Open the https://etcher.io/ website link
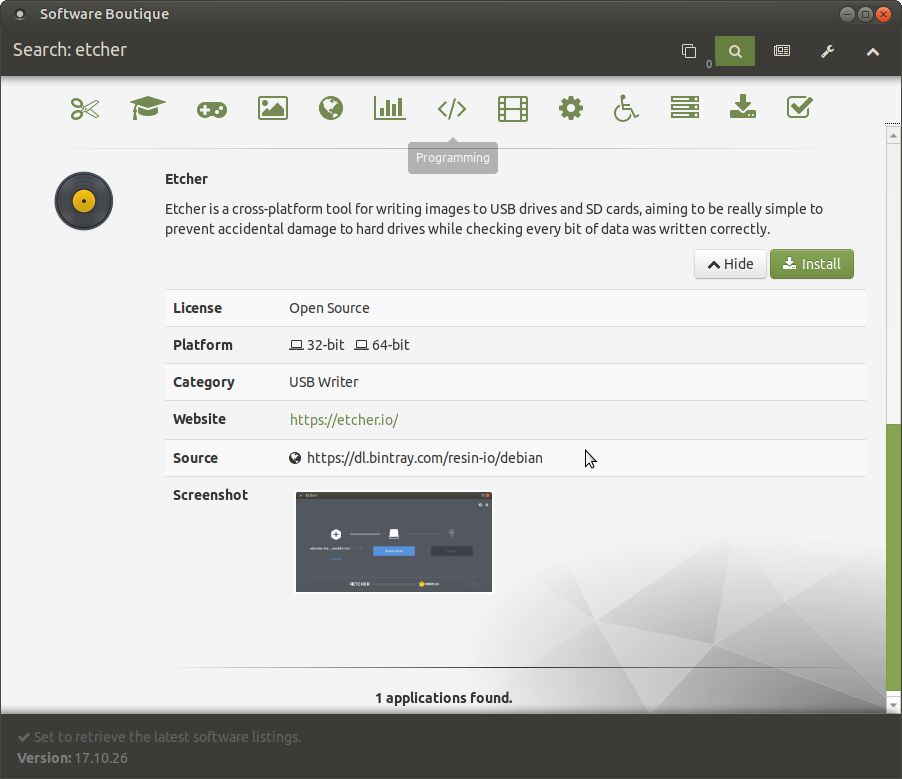This screenshot has width=902, height=779. point(344,420)
